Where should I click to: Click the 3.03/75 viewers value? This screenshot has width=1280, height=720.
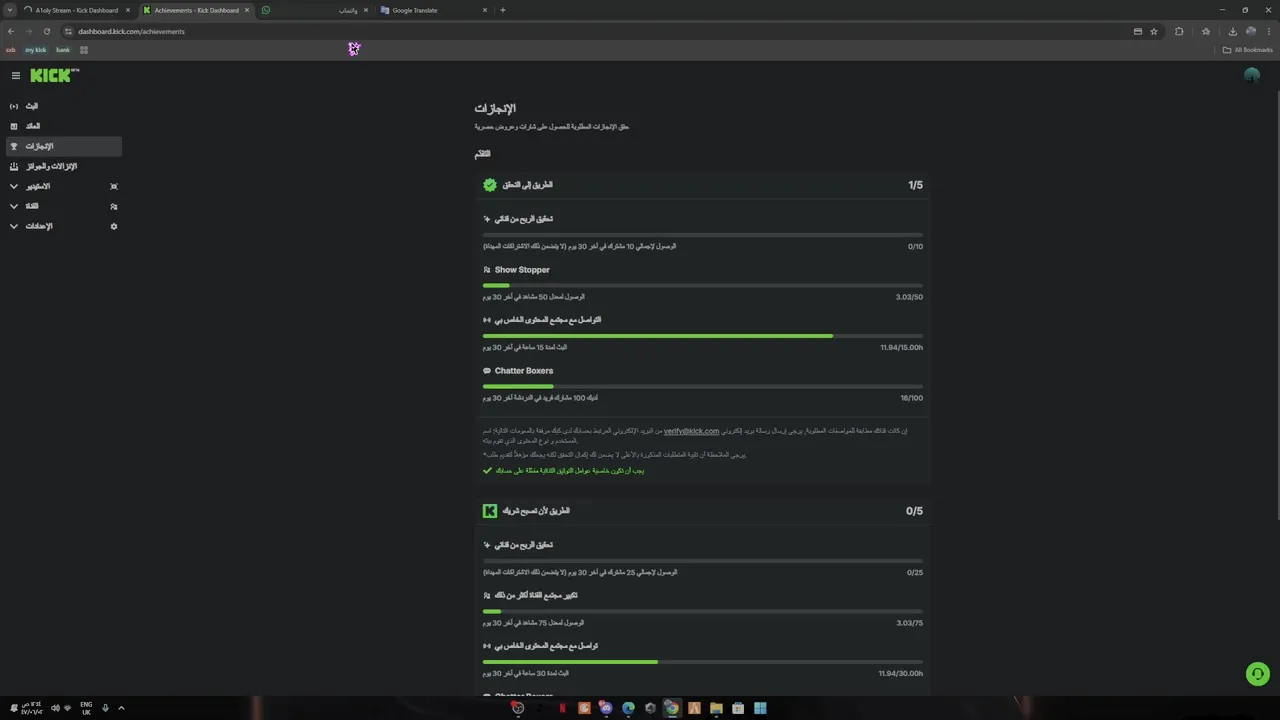(909, 623)
